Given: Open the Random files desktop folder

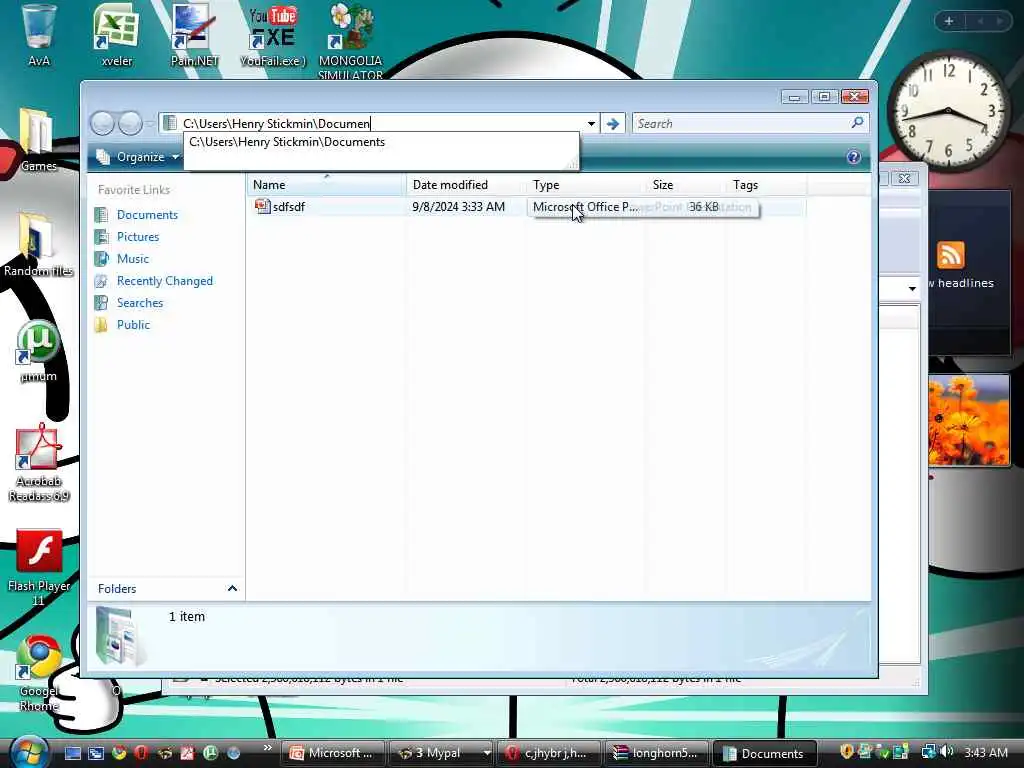Looking at the screenshot, I should click(38, 244).
